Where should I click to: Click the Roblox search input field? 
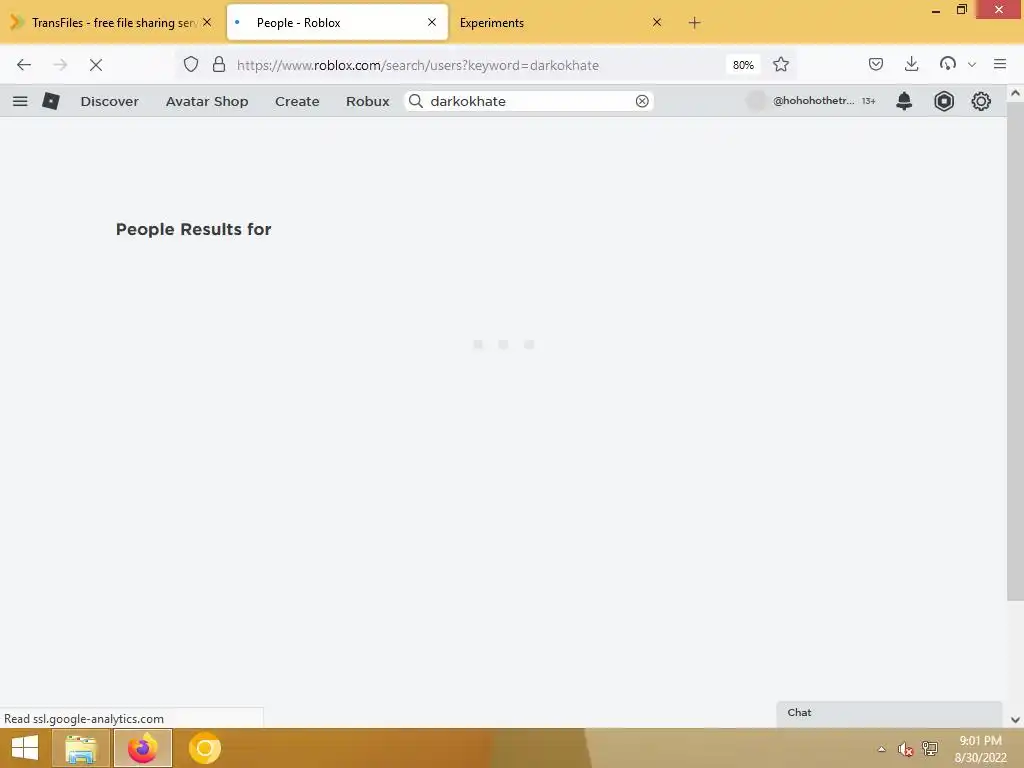tap(529, 101)
